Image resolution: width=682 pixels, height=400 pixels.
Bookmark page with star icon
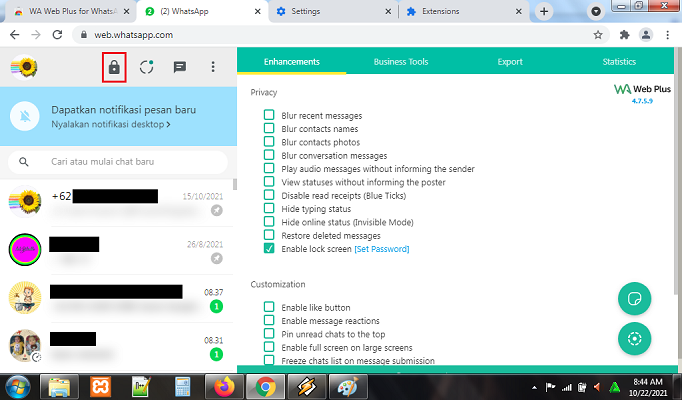point(598,35)
